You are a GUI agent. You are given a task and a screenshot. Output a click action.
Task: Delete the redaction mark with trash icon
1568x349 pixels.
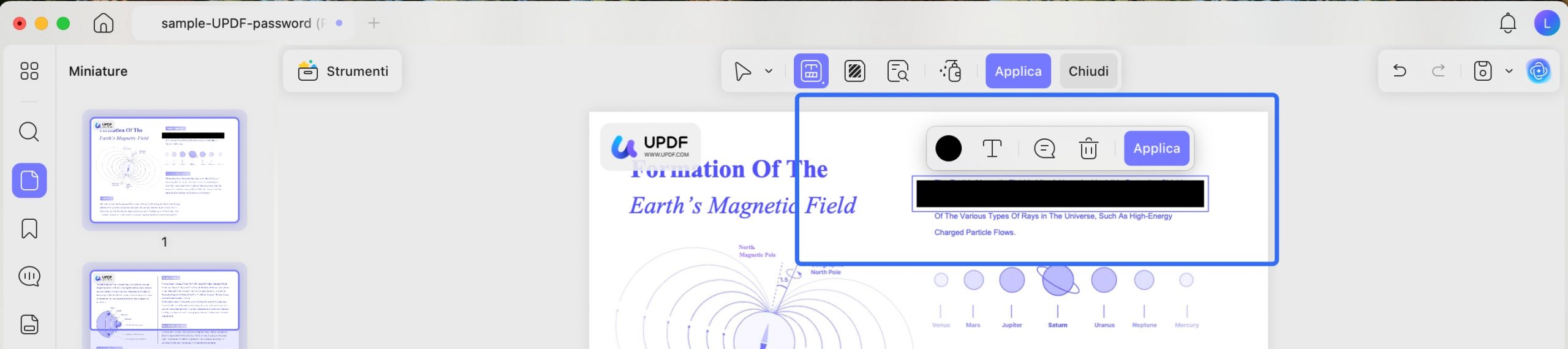click(1088, 148)
